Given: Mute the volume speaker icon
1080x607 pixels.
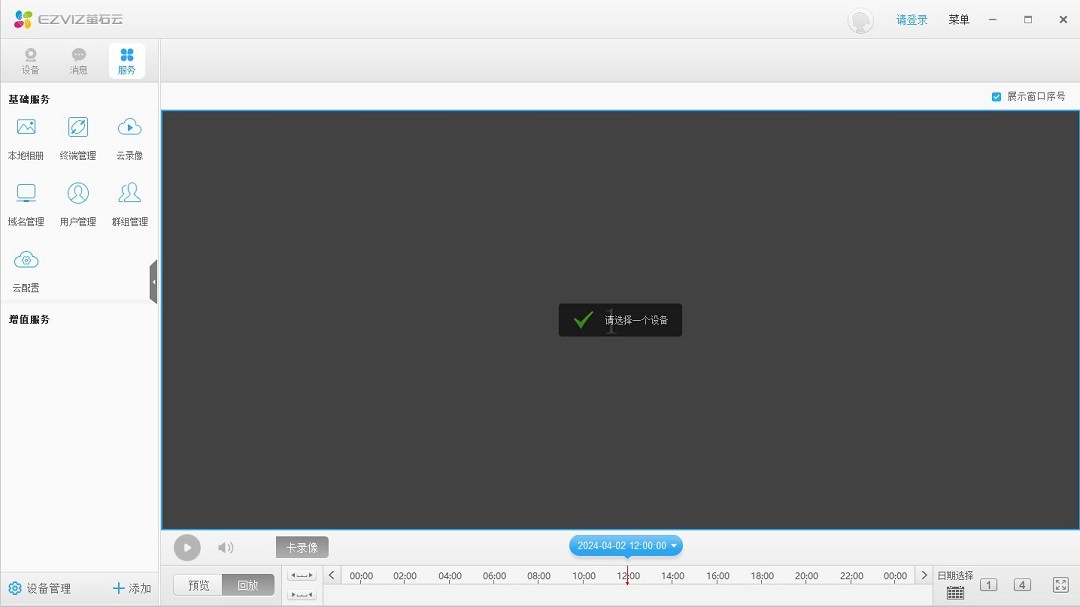Looking at the screenshot, I should (x=225, y=548).
